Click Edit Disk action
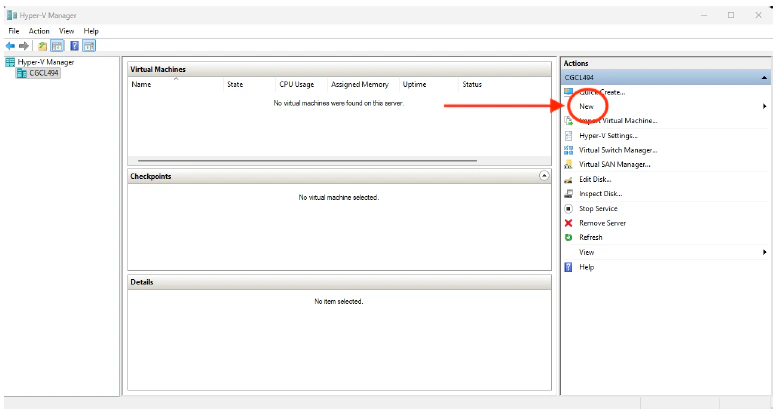777x413 pixels. [595, 179]
